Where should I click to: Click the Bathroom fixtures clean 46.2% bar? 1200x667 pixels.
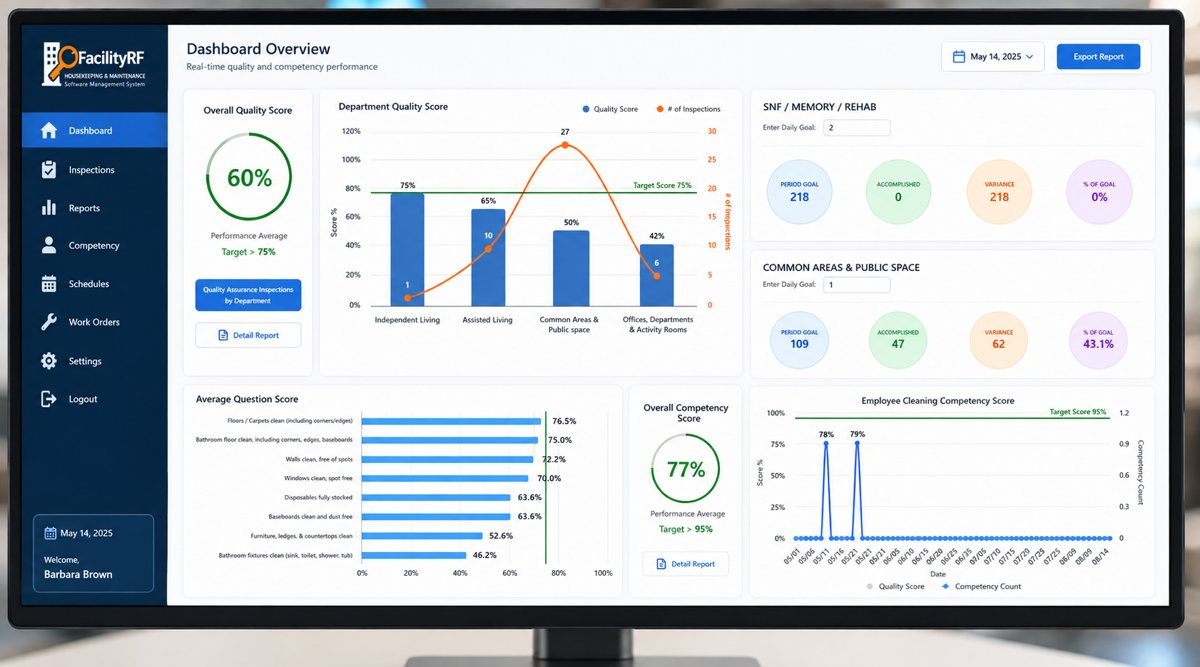pyautogui.click(x=414, y=555)
